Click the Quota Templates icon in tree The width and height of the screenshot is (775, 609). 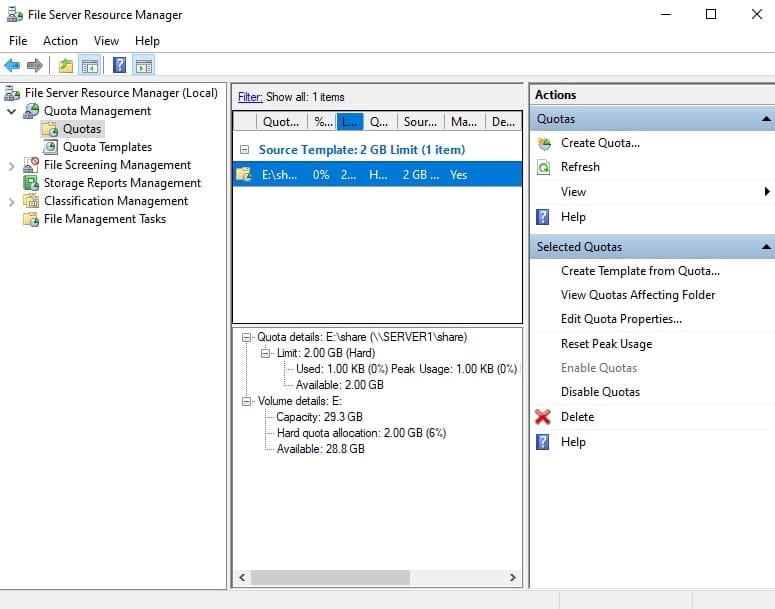(50, 147)
